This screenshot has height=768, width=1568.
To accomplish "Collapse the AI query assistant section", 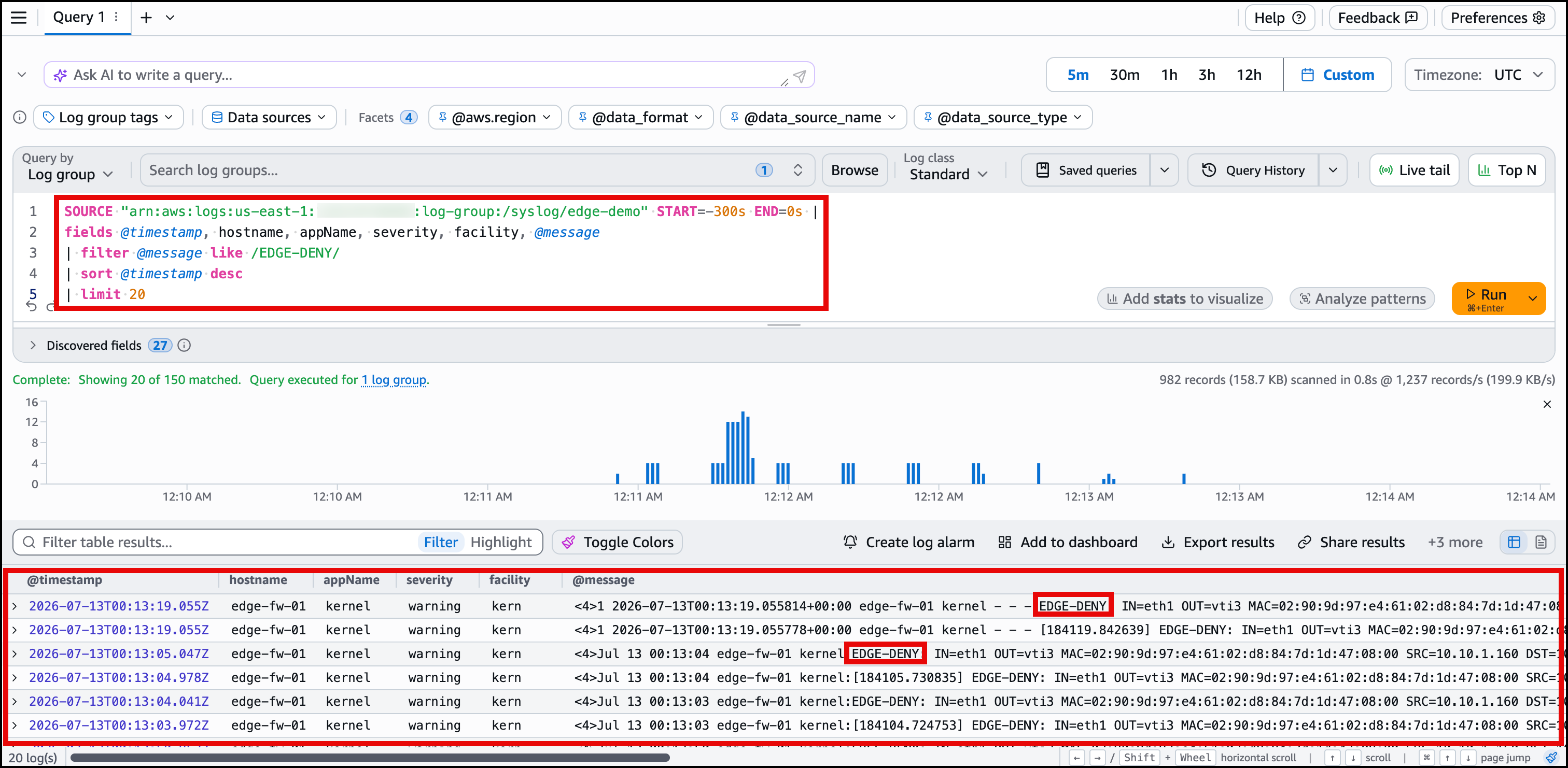I will (x=22, y=75).
